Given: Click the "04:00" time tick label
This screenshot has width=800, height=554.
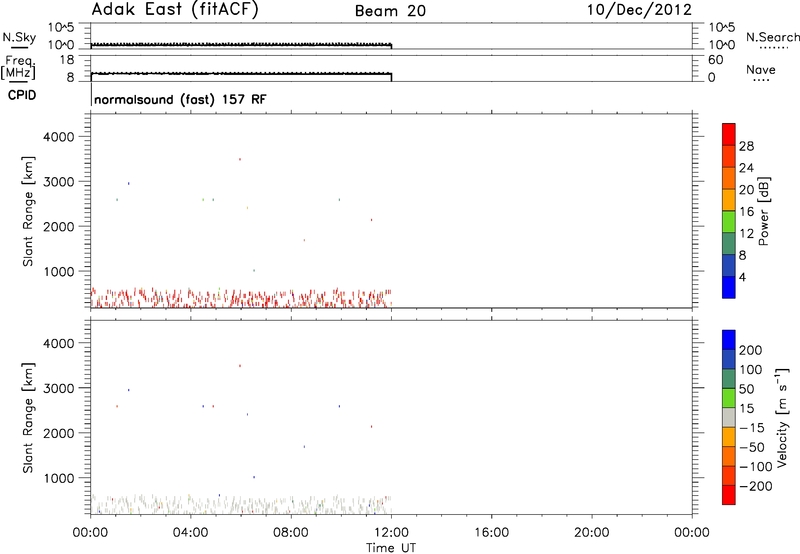Looking at the screenshot, I should [190, 533].
